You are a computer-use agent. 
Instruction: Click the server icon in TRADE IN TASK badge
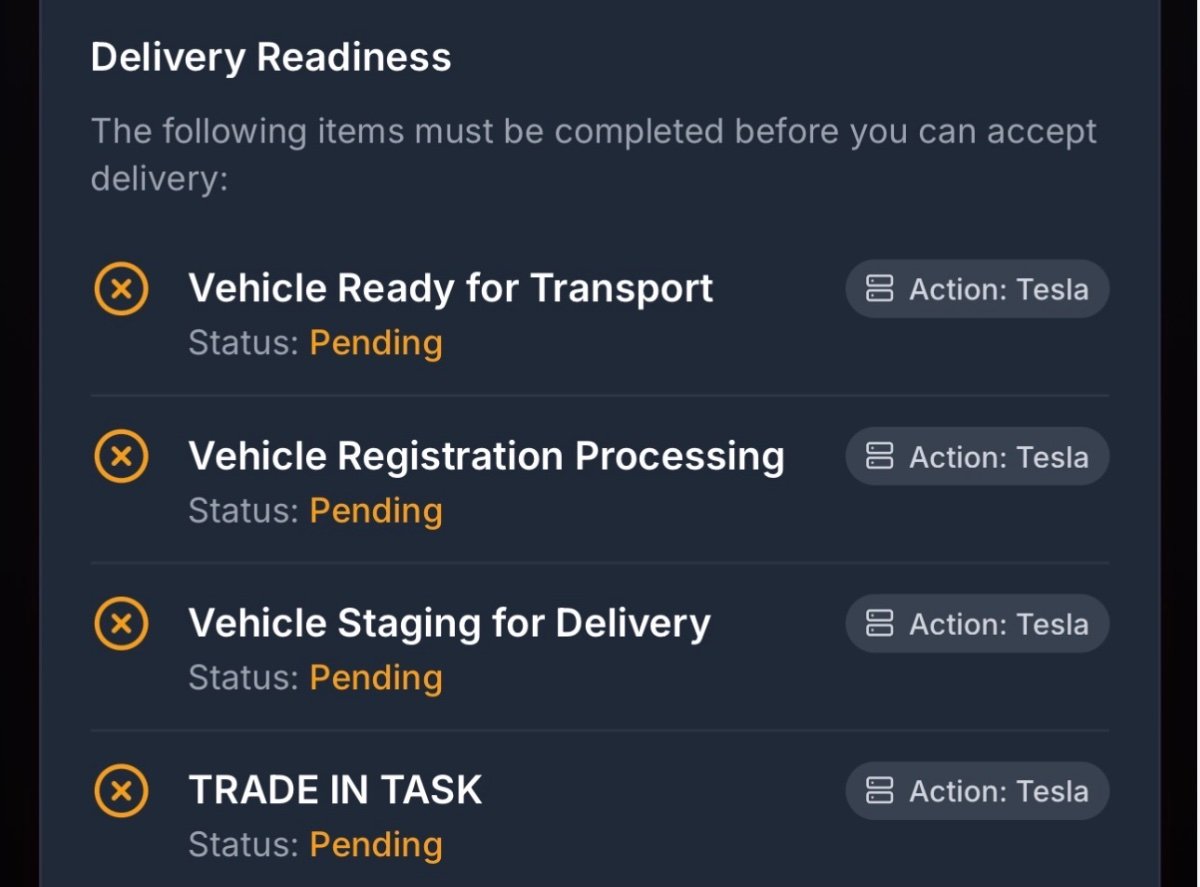880,791
